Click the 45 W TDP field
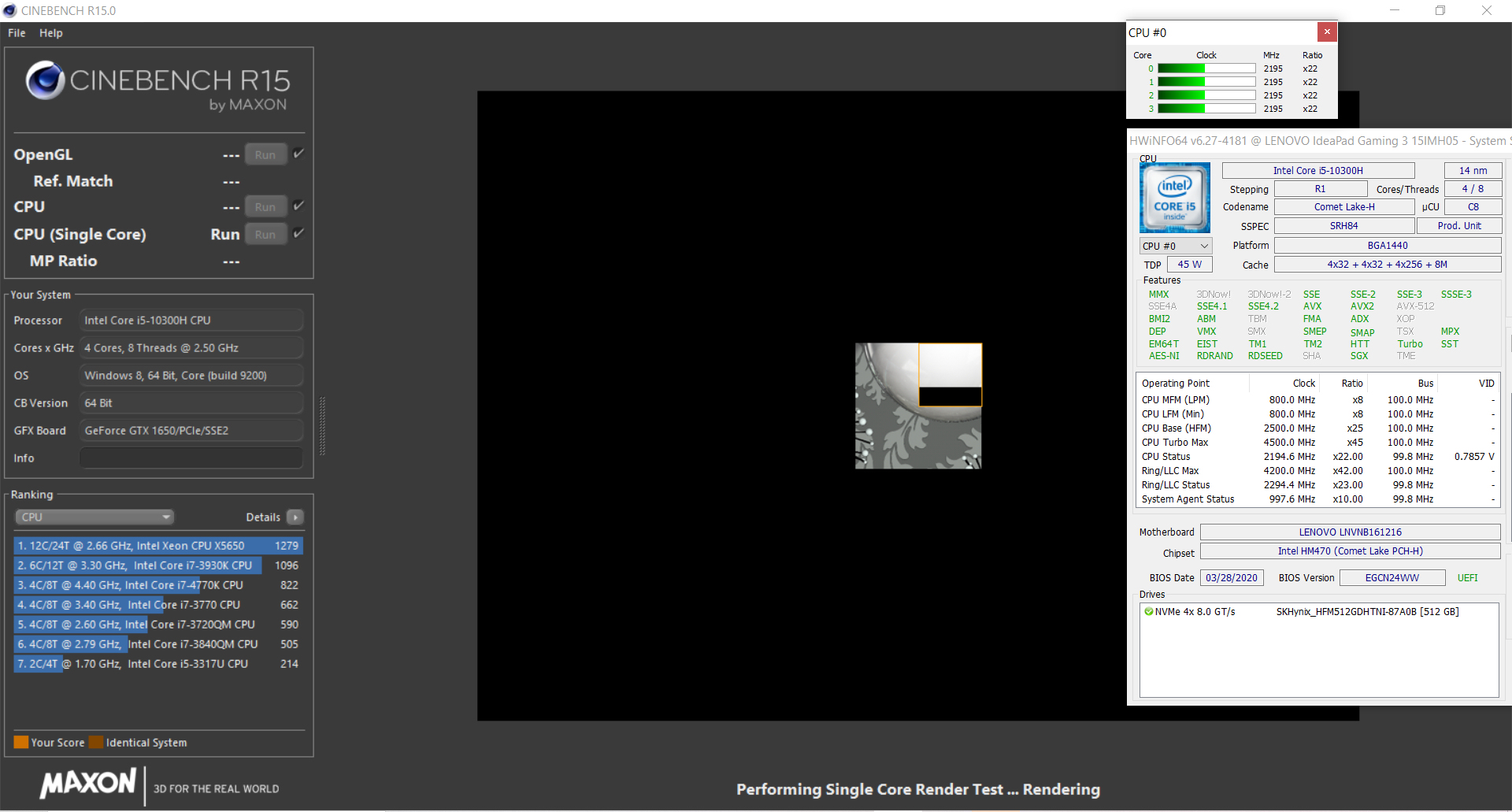Image resolution: width=1512 pixels, height=812 pixels. pyautogui.click(x=1190, y=265)
